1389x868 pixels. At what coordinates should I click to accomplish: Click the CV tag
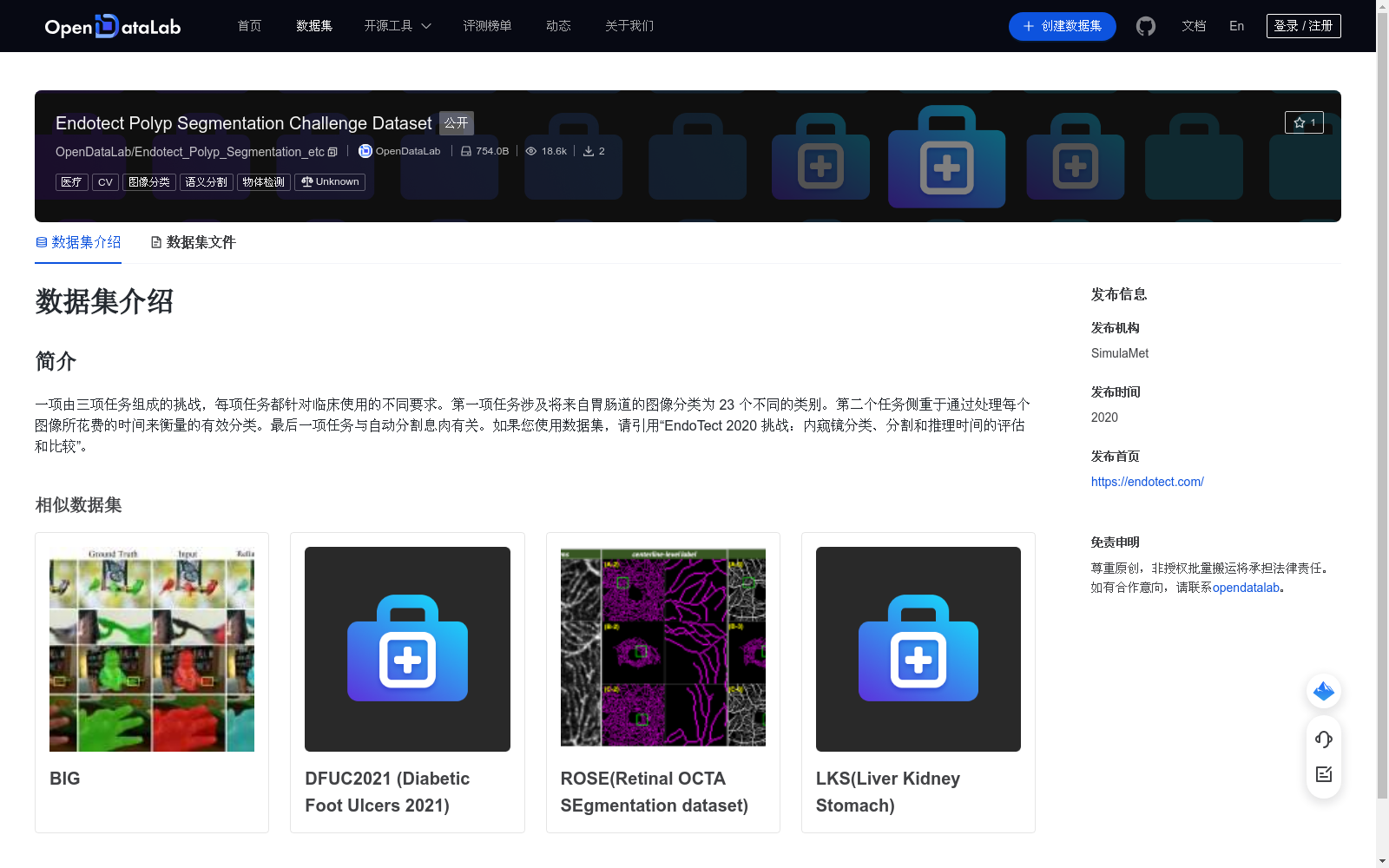(x=105, y=182)
